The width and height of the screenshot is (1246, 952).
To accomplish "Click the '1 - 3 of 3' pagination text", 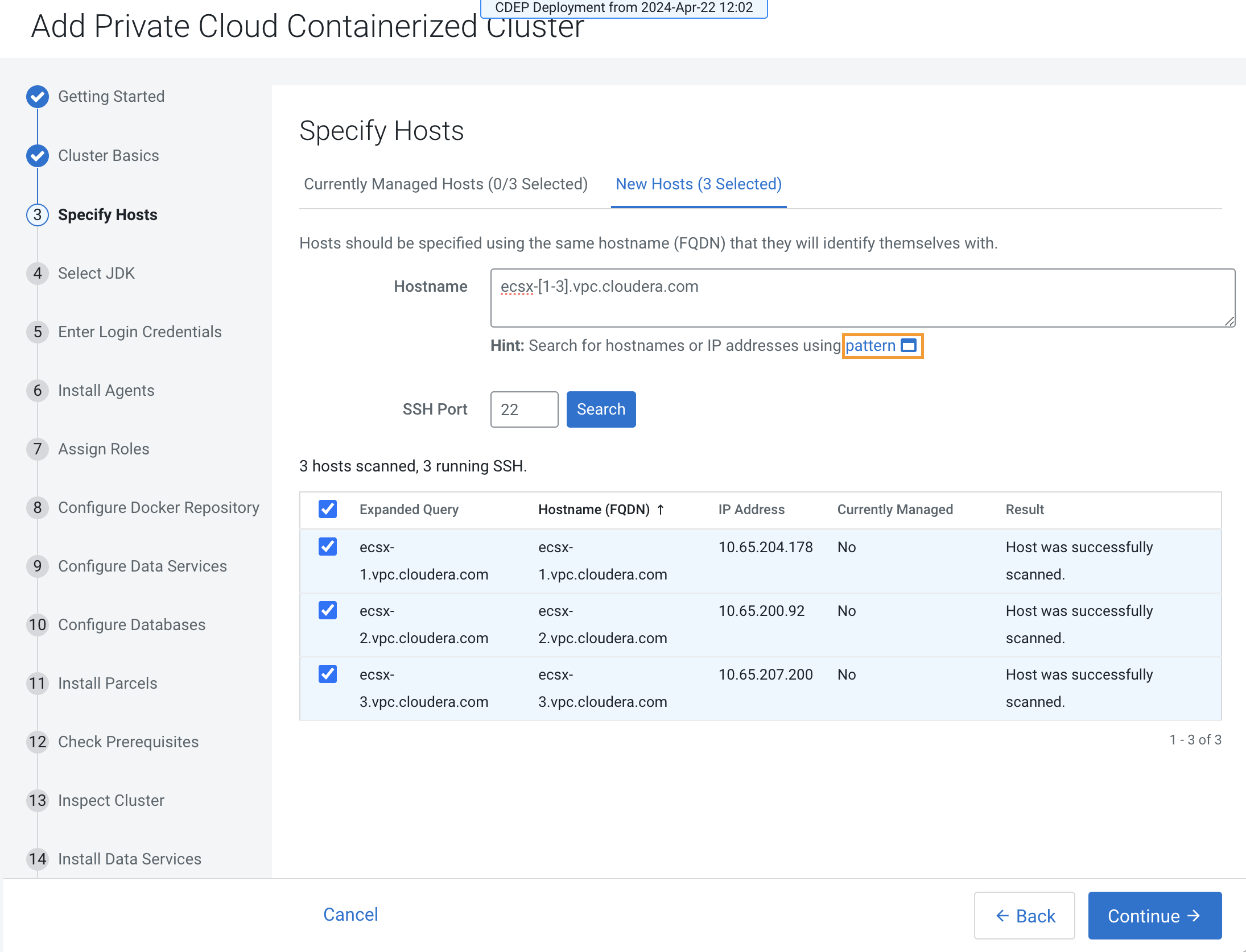I will (x=1195, y=740).
